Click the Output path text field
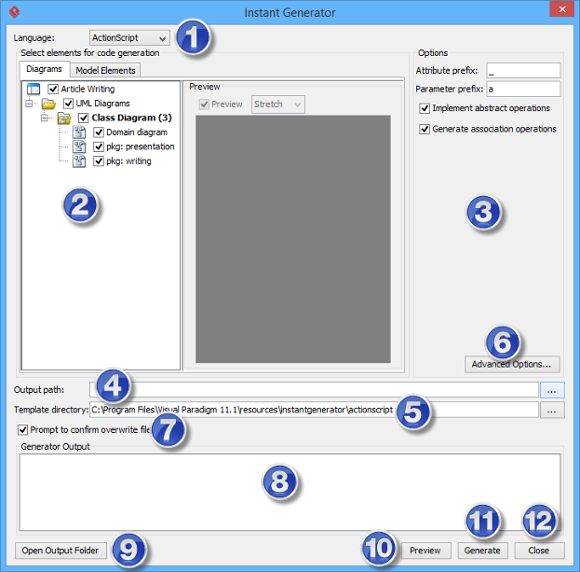This screenshot has height=572, width=580. pyautogui.click(x=314, y=390)
